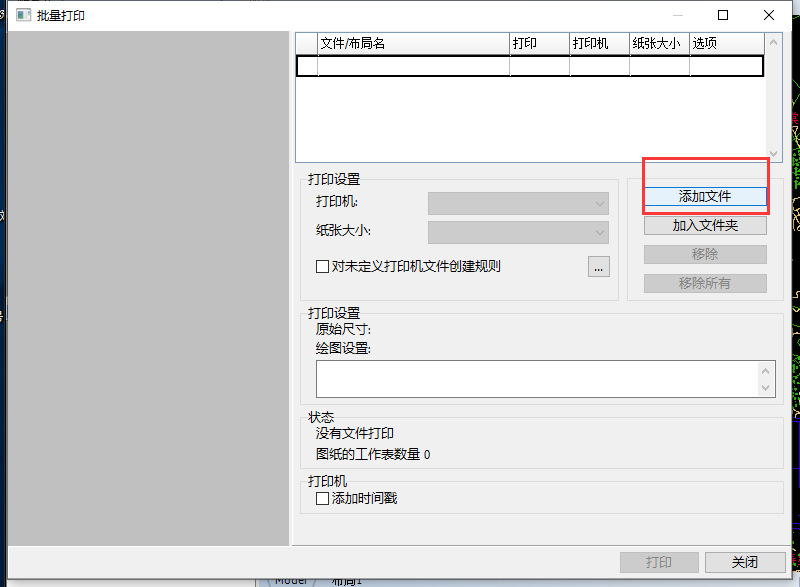800x587 pixels.
Task: Click the 没有文件打印 status text
Action: click(x=355, y=433)
